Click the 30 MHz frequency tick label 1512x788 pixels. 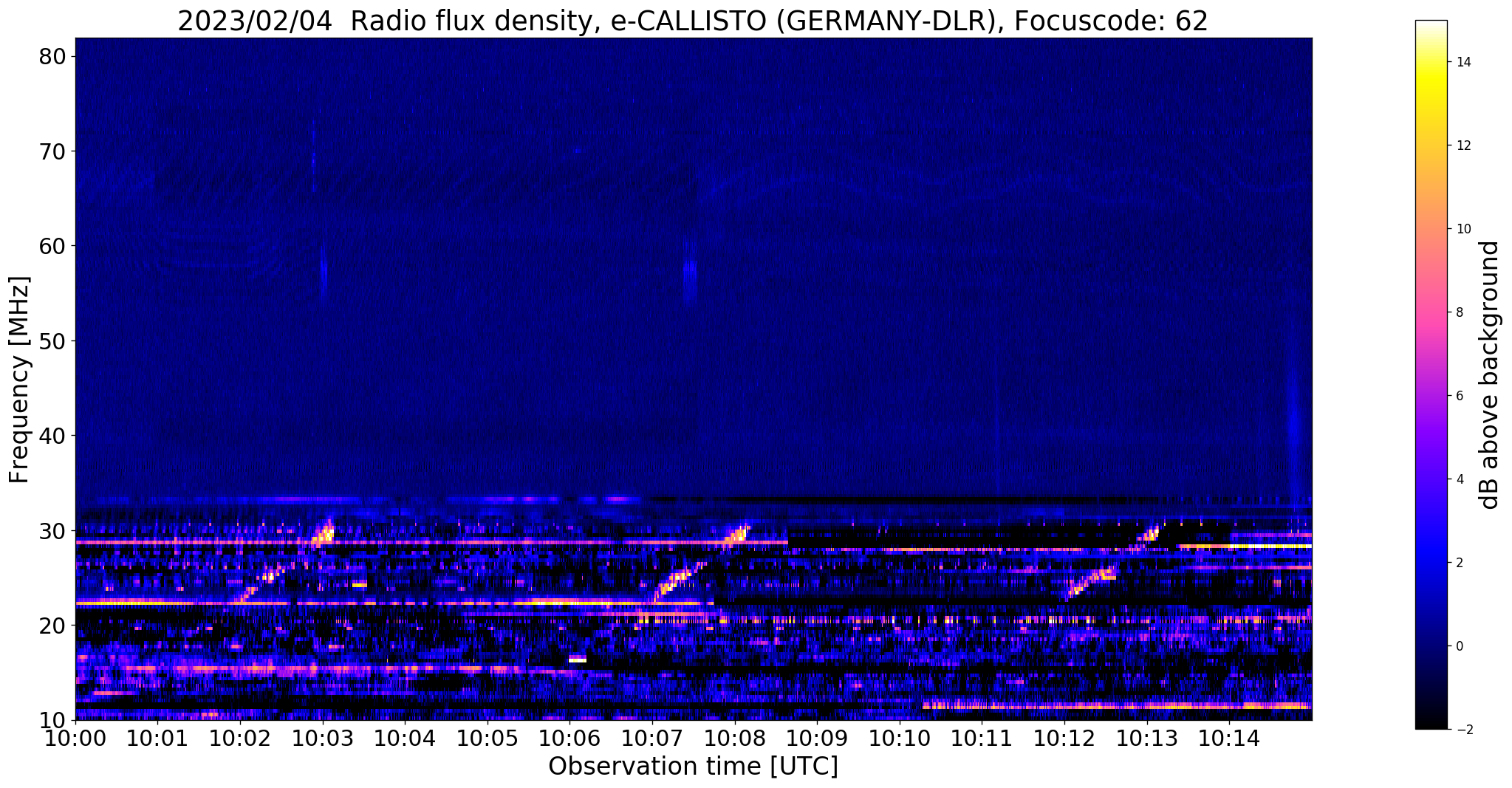pos(52,531)
